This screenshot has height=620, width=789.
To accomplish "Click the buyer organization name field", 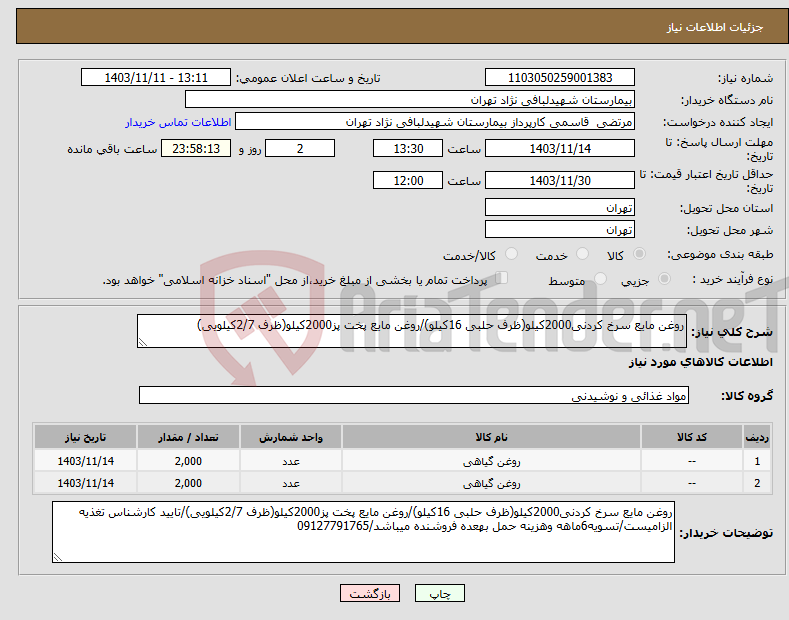I will coord(410,99).
